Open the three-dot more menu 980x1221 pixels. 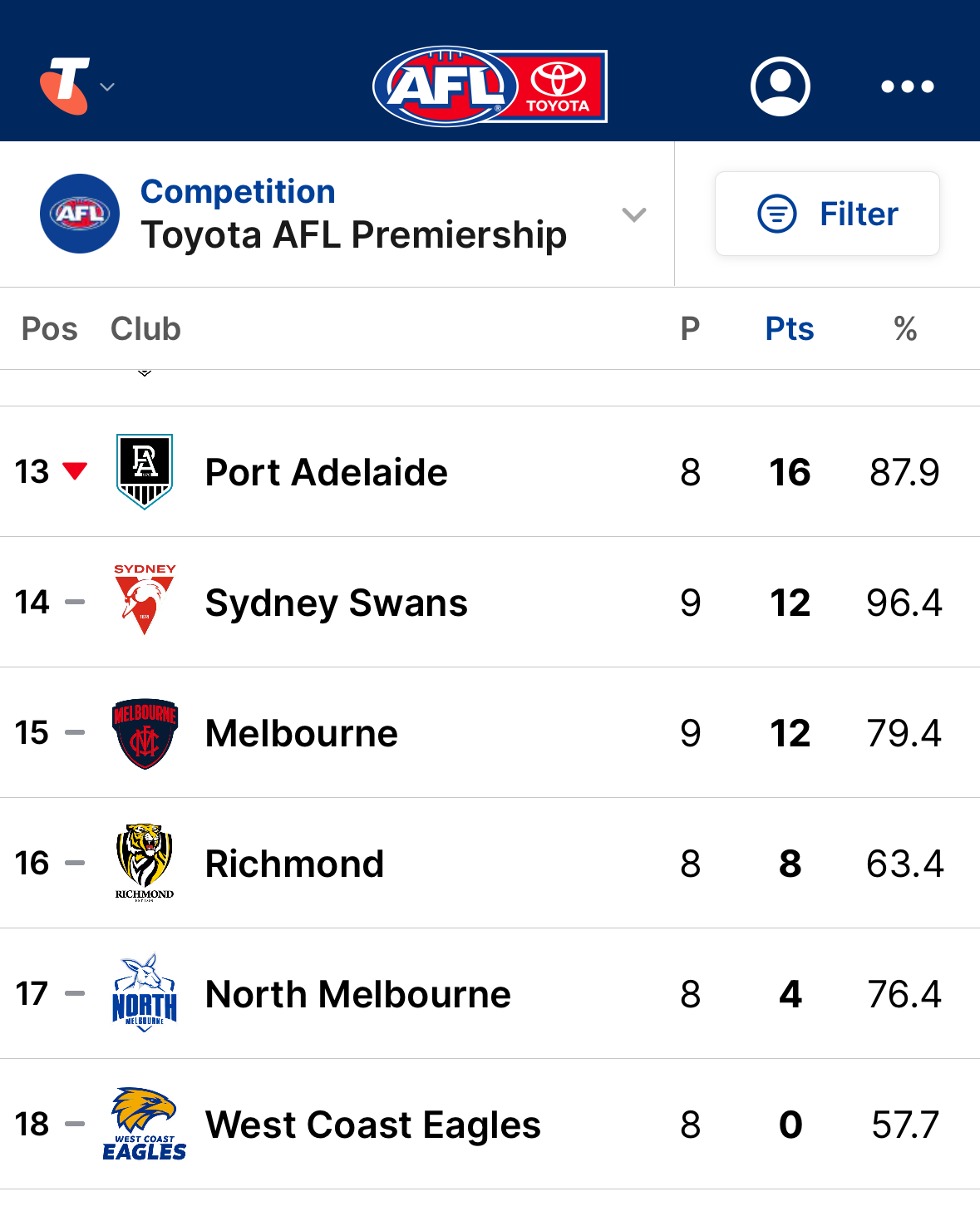point(908,86)
